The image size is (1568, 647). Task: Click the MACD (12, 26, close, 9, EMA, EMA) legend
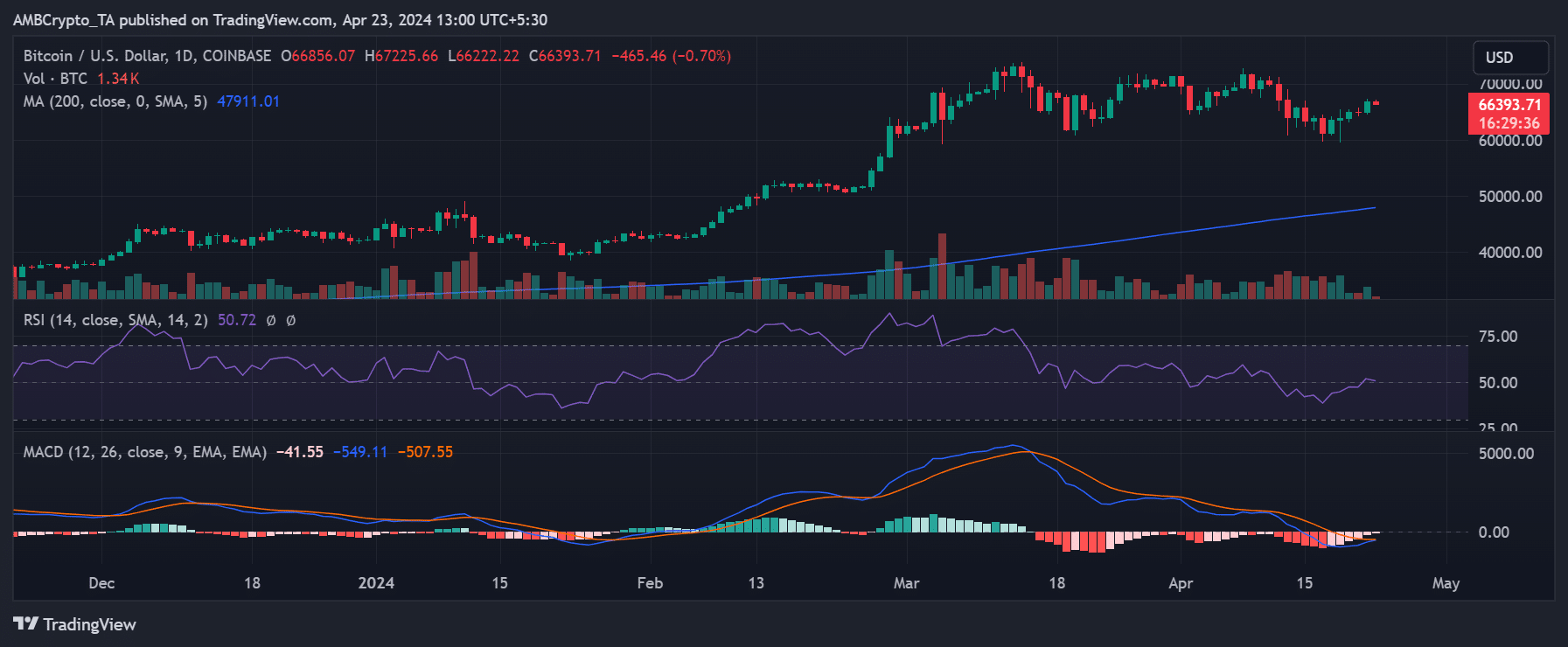coord(145,452)
